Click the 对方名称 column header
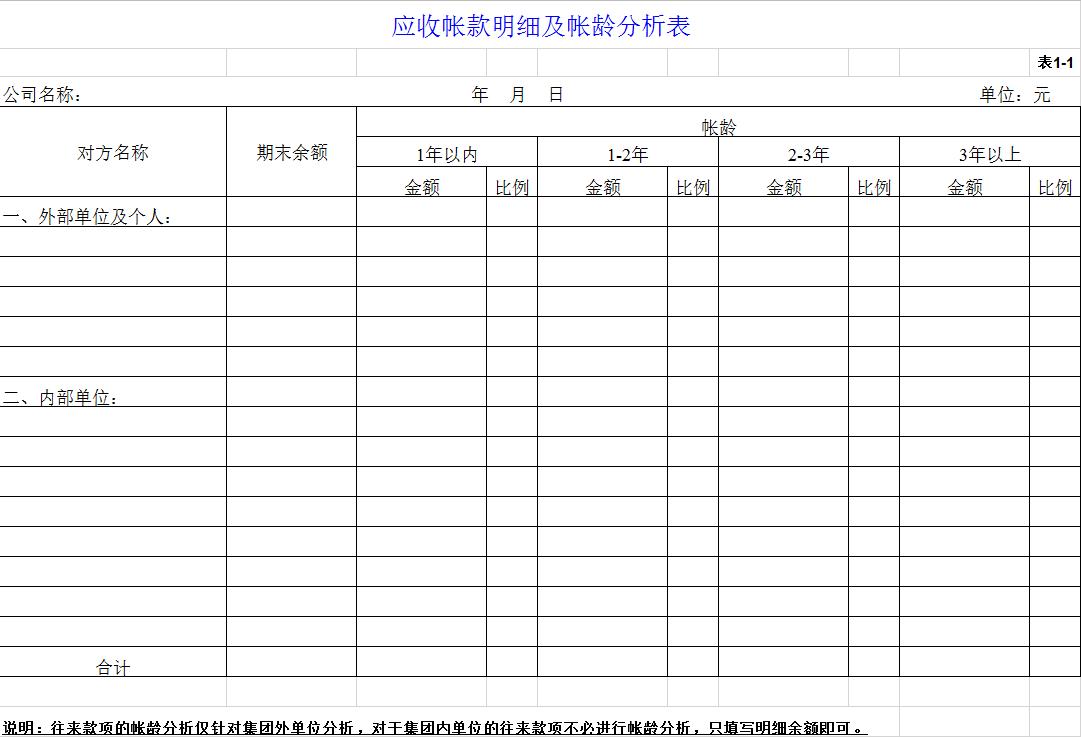Viewport: 1081px width, 737px height. pyautogui.click(x=112, y=152)
